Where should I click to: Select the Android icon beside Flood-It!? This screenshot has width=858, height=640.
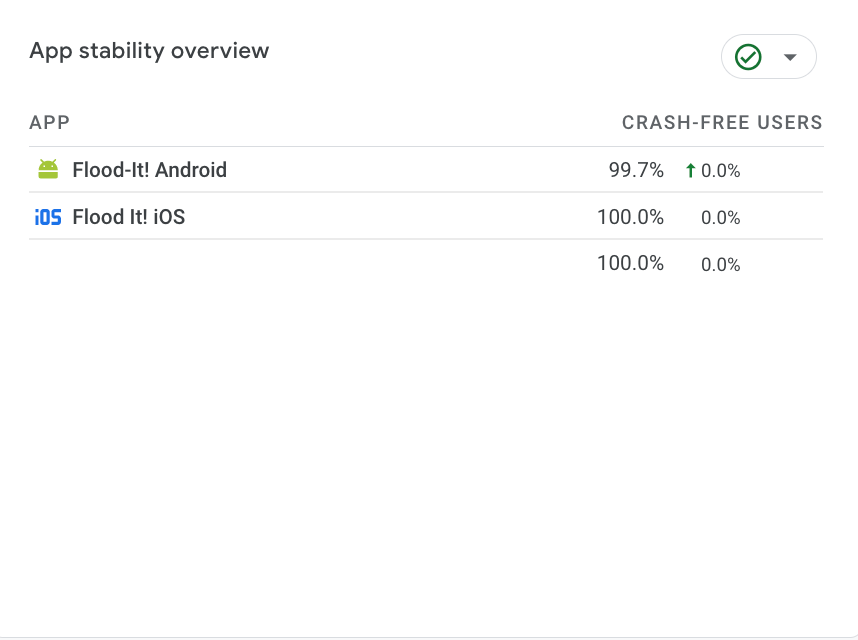click(x=47, y=169)
